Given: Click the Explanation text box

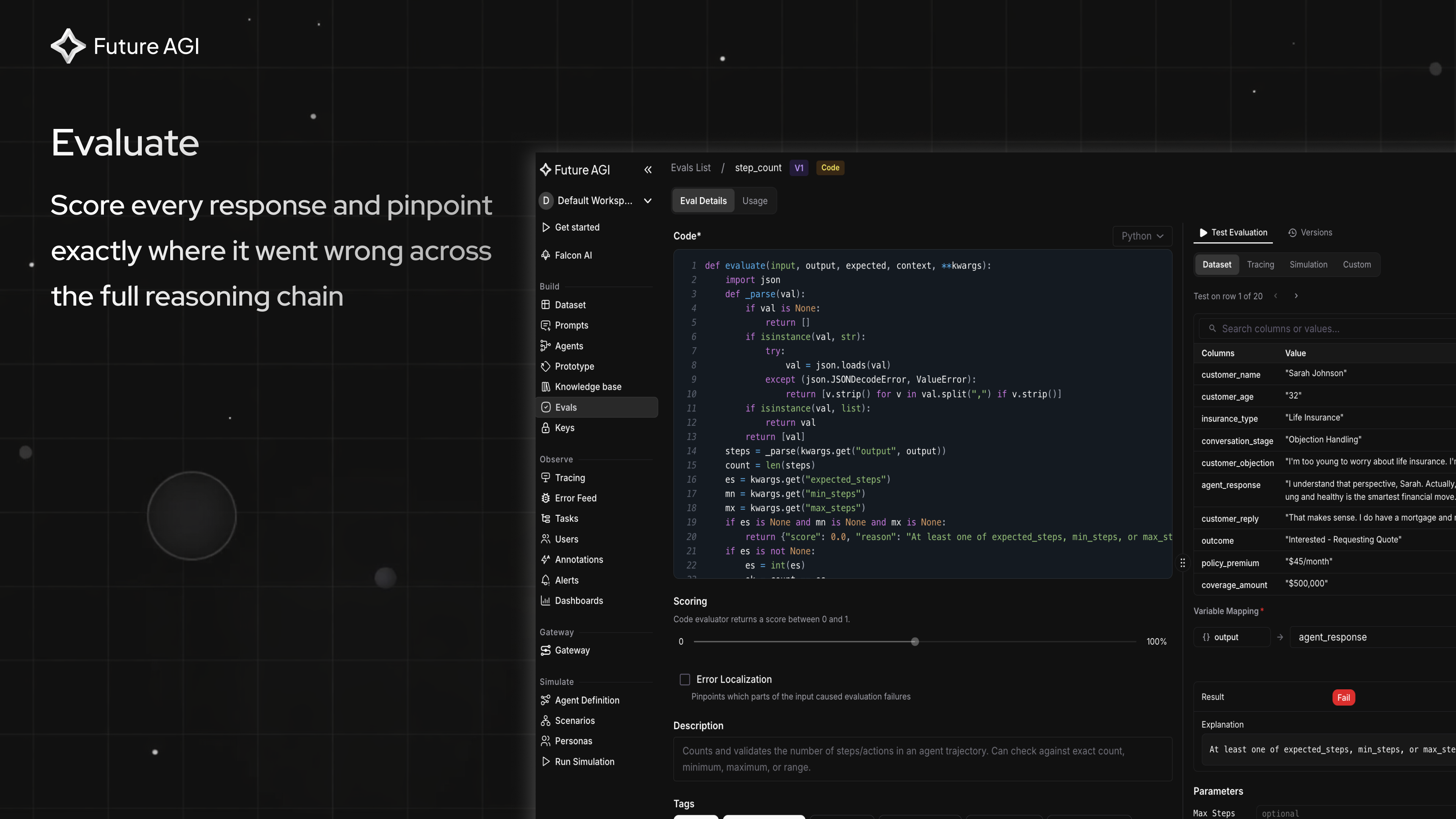Looking at the screenshot, I should (x=1328, y=750).
